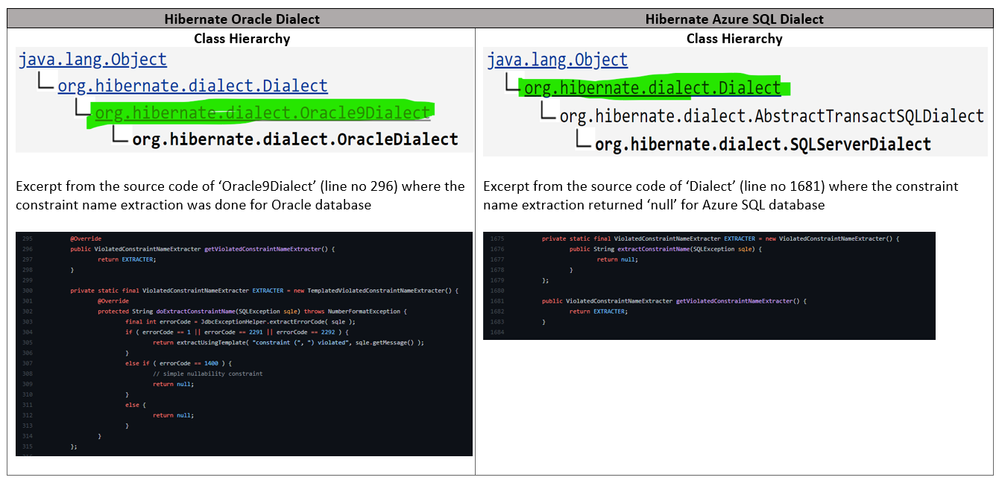Open java.lang.Object link in Azure SQL hierarchy
Image resolution: width=999 pixels, height=483 pixels.
tap(557, 61)
